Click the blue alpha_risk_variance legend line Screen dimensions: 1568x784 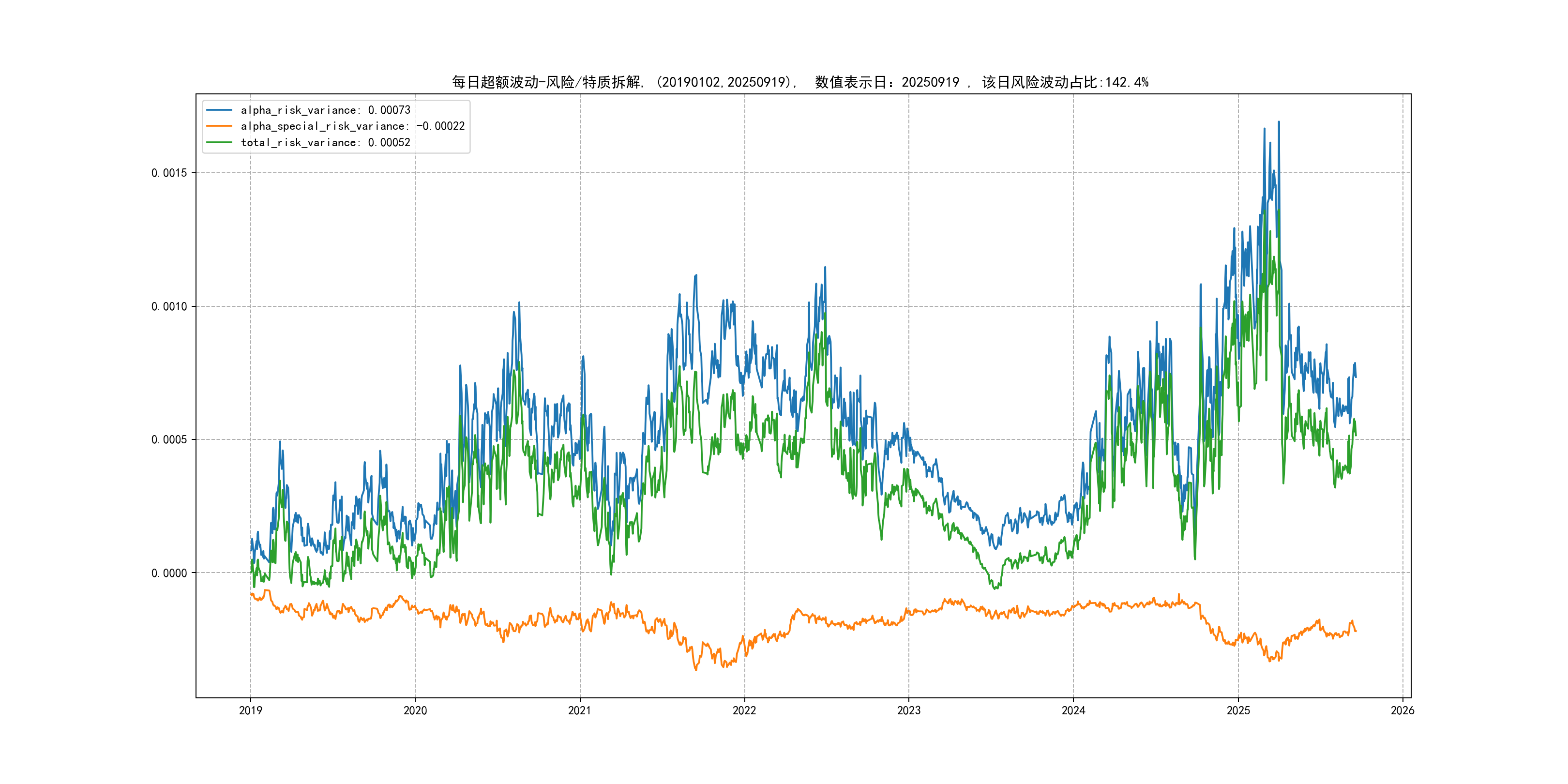(x=219, y=110)
